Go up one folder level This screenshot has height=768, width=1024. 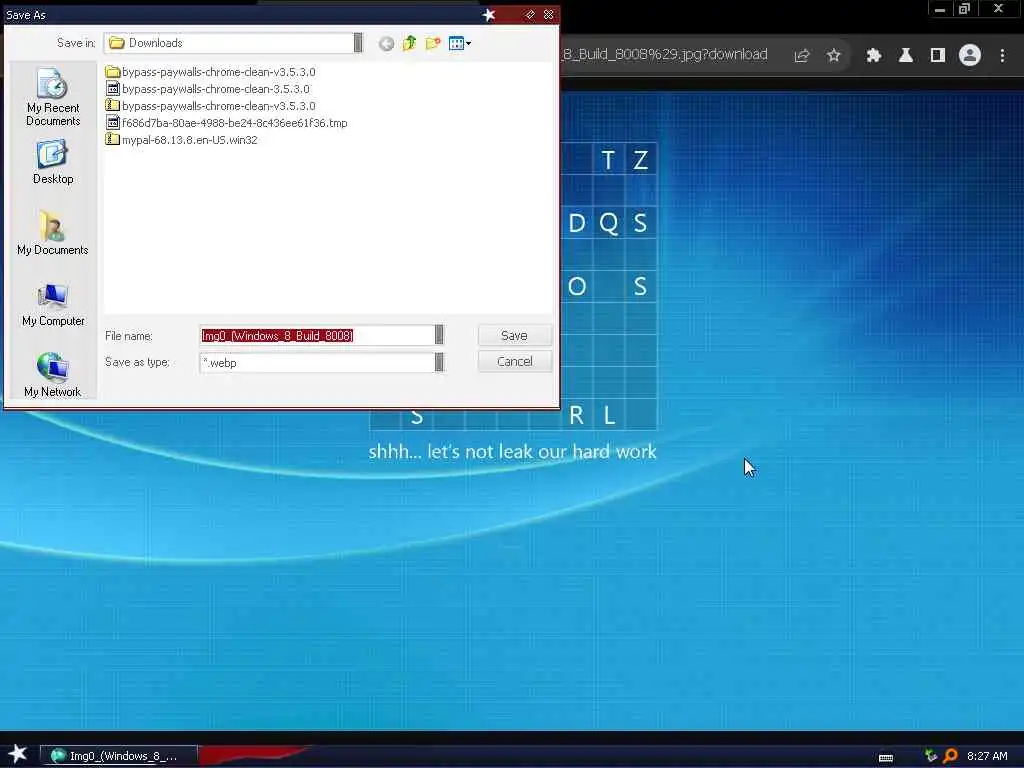click(x=409, y=44)
